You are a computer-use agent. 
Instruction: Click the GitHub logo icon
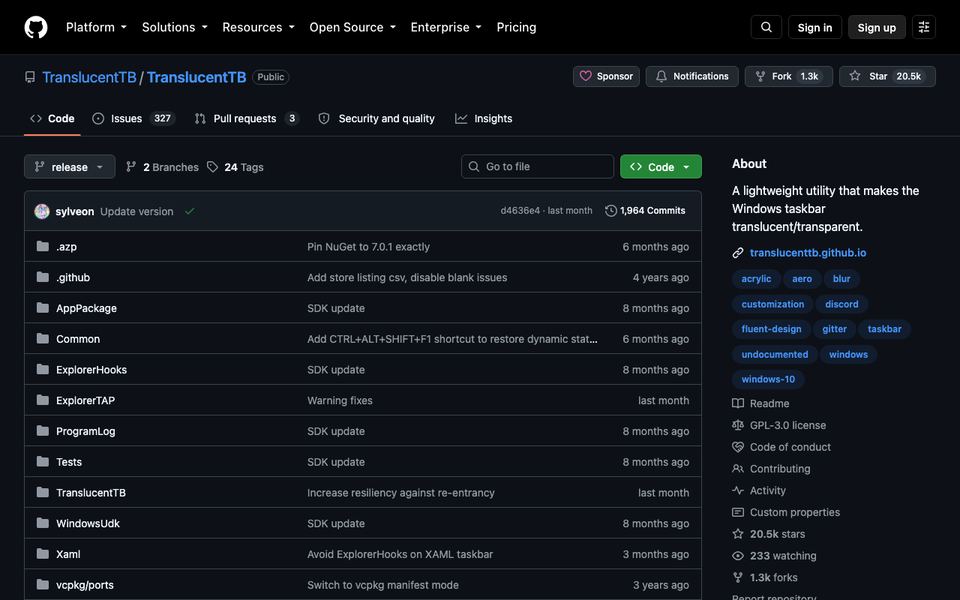36,27
